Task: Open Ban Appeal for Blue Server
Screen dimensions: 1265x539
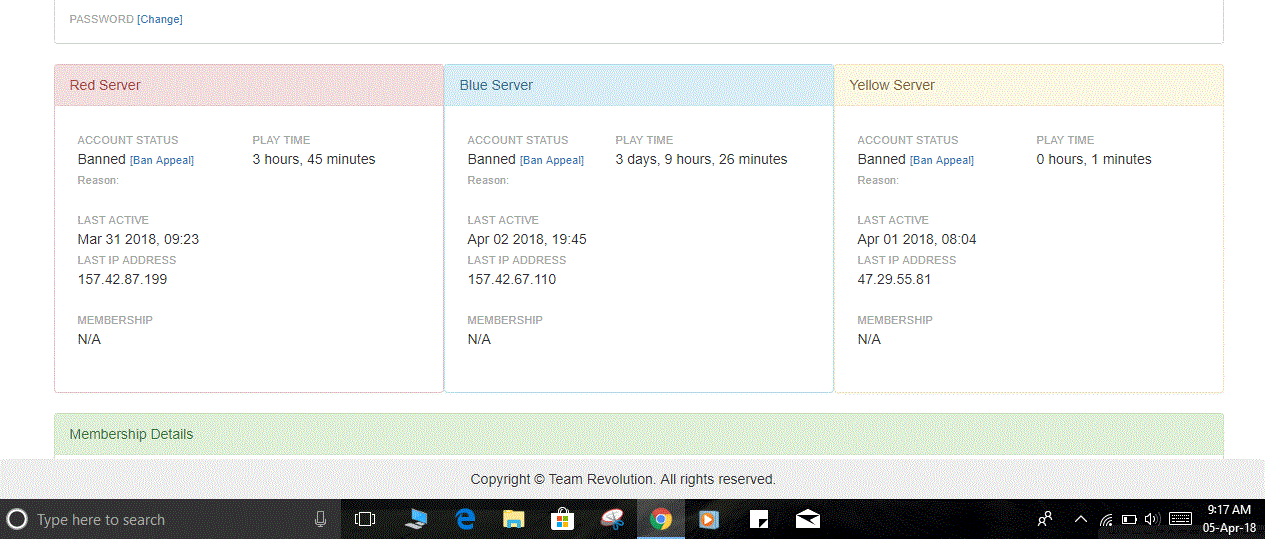Action: coord(552,160)
